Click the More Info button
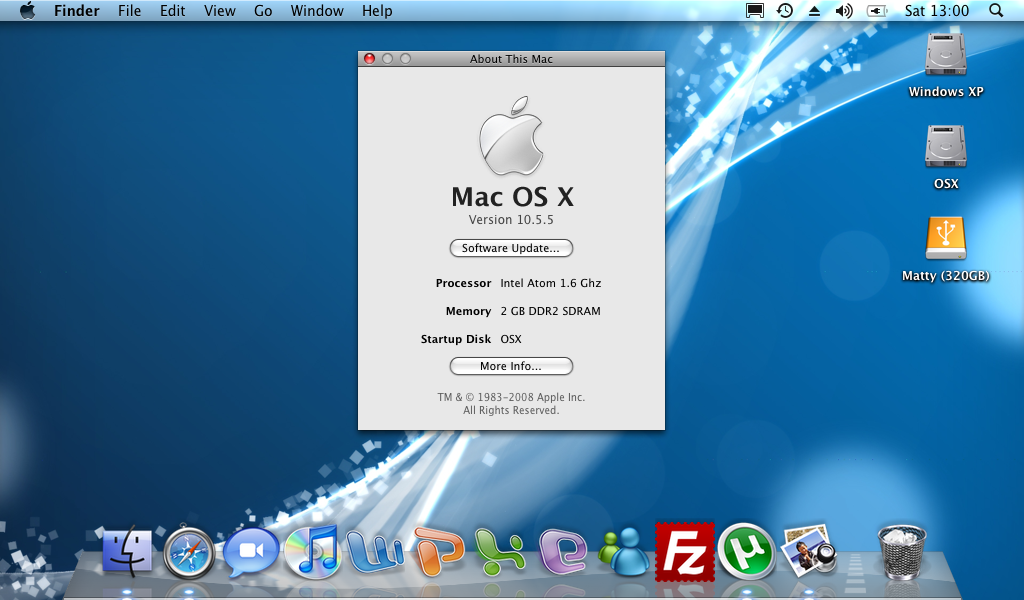The width and height of the screenshot is (1024, 600). tap(511, 366)
